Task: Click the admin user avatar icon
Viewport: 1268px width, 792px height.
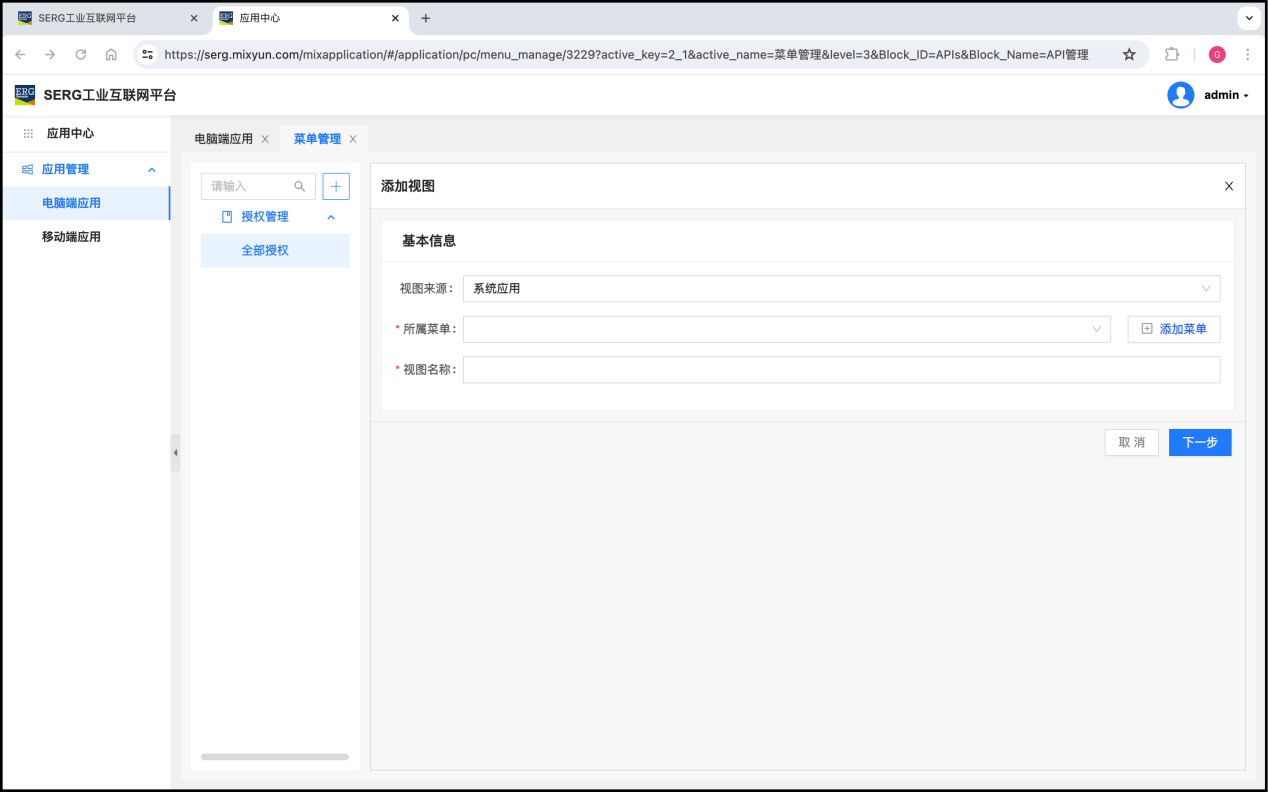Action: point(1180,95)
